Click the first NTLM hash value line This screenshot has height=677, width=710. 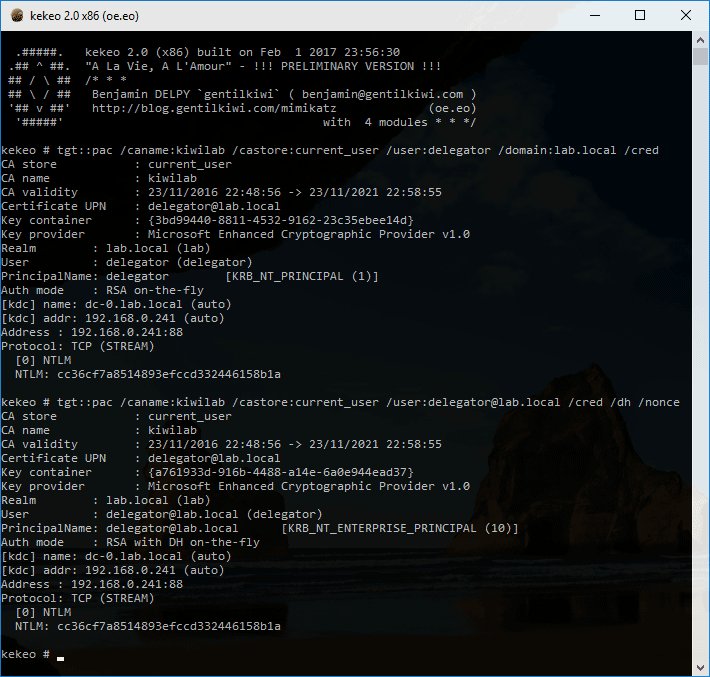pyautogui.click(x=148, y=374)
